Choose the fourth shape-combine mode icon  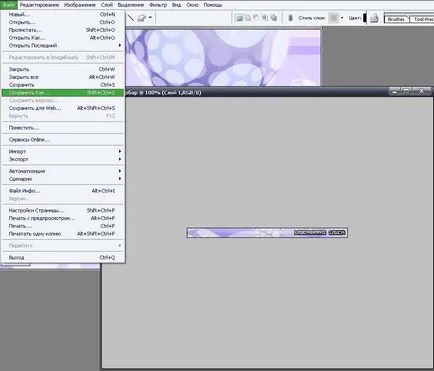tap(265, 18)
